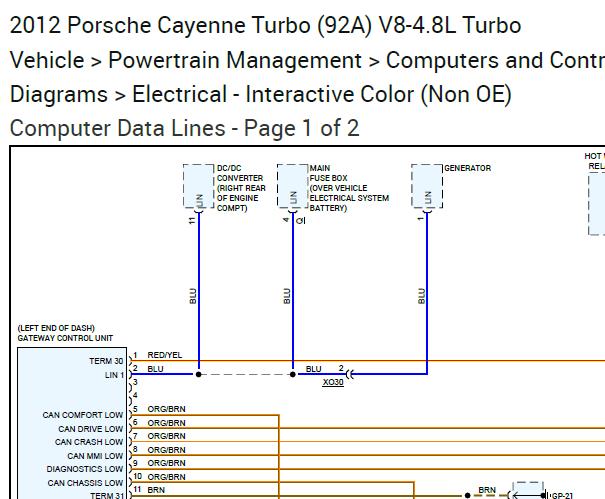Click the 'CAN COMFORT LOW' terminal label

pyautogui.click(x=83, y=415)
